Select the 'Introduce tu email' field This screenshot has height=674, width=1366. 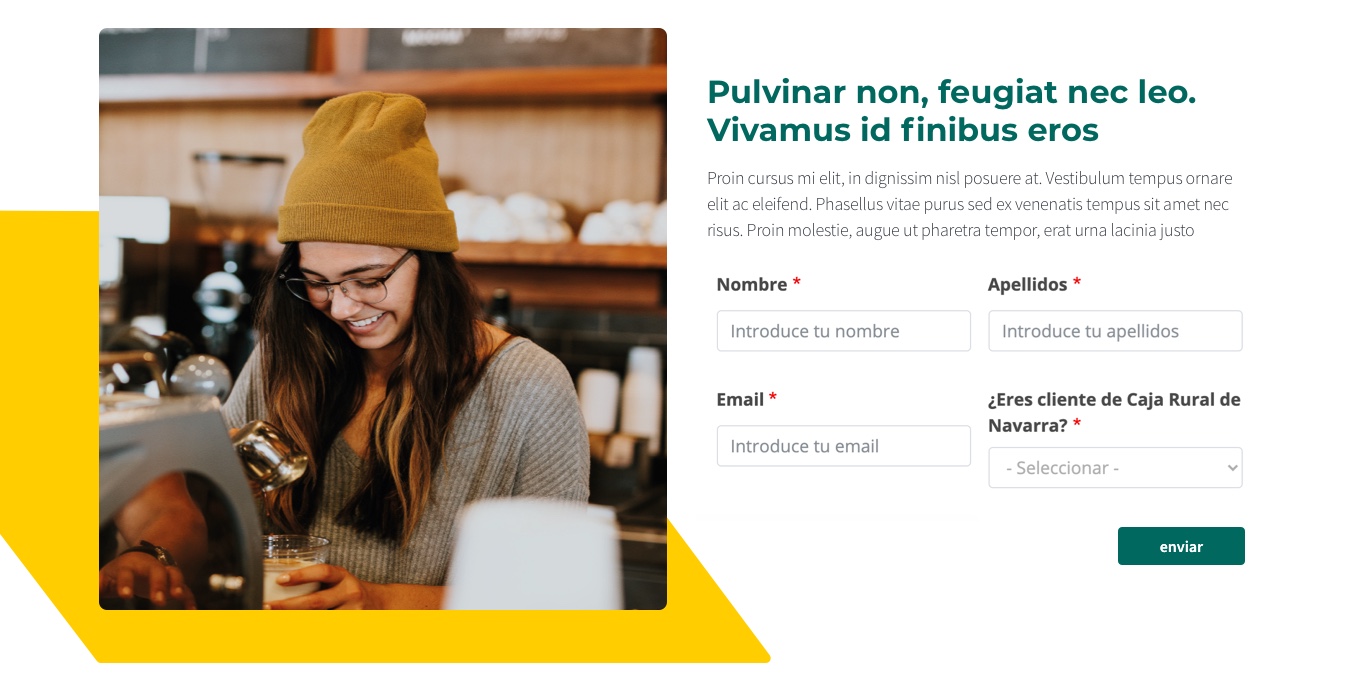843,446
